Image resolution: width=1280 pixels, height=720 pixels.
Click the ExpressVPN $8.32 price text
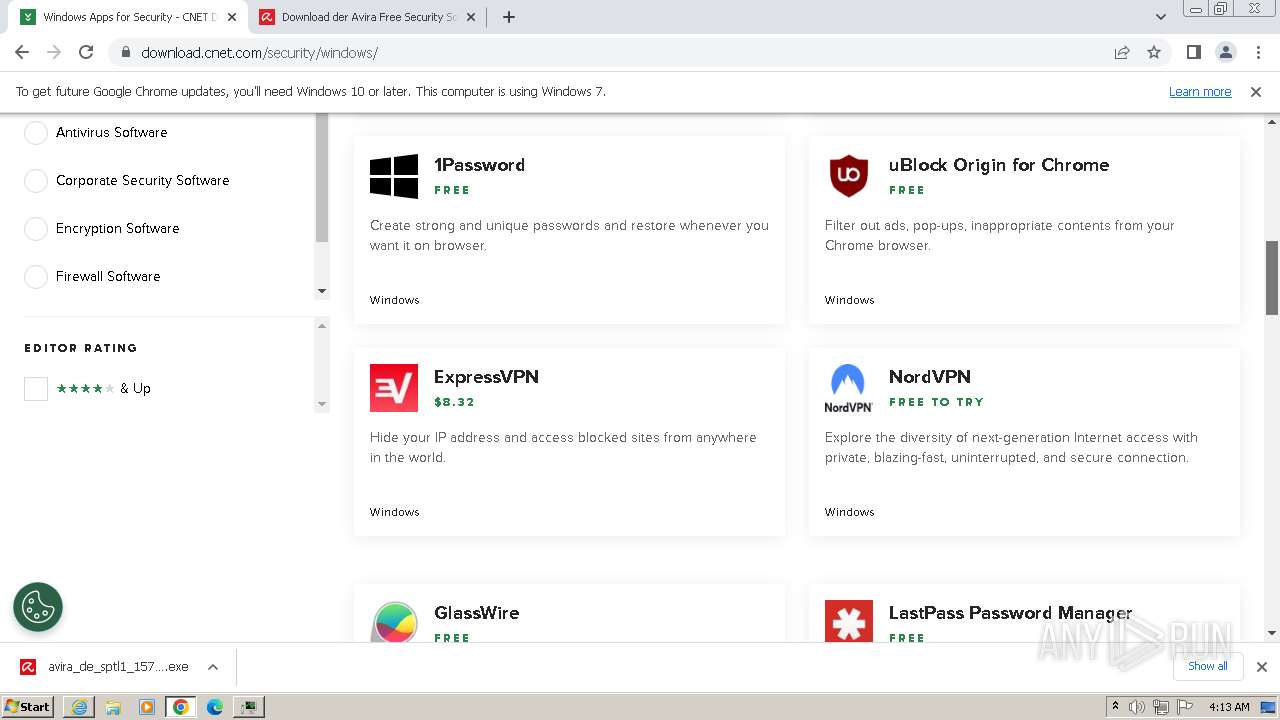coord(454,402)
